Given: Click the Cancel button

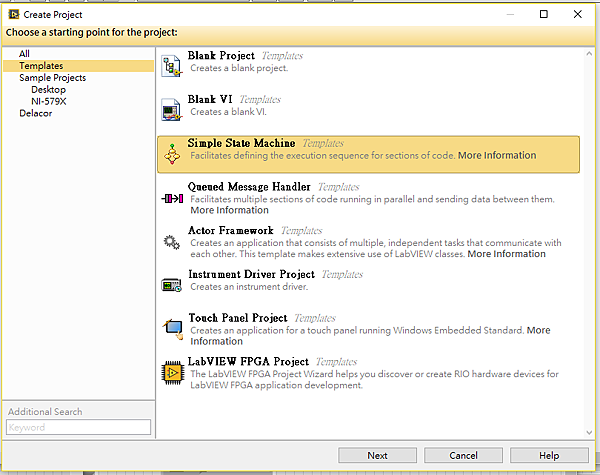Looking at the screenshot, I should (x=463, y=455).
